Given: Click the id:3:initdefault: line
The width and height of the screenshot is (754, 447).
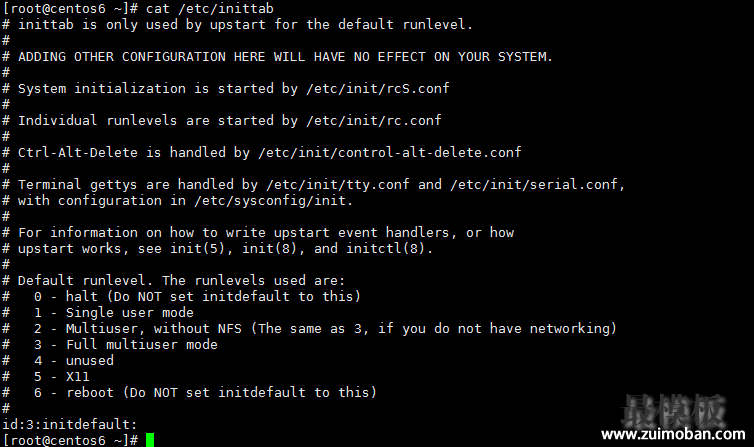Looking at the screenshot, I should (70, 424).
